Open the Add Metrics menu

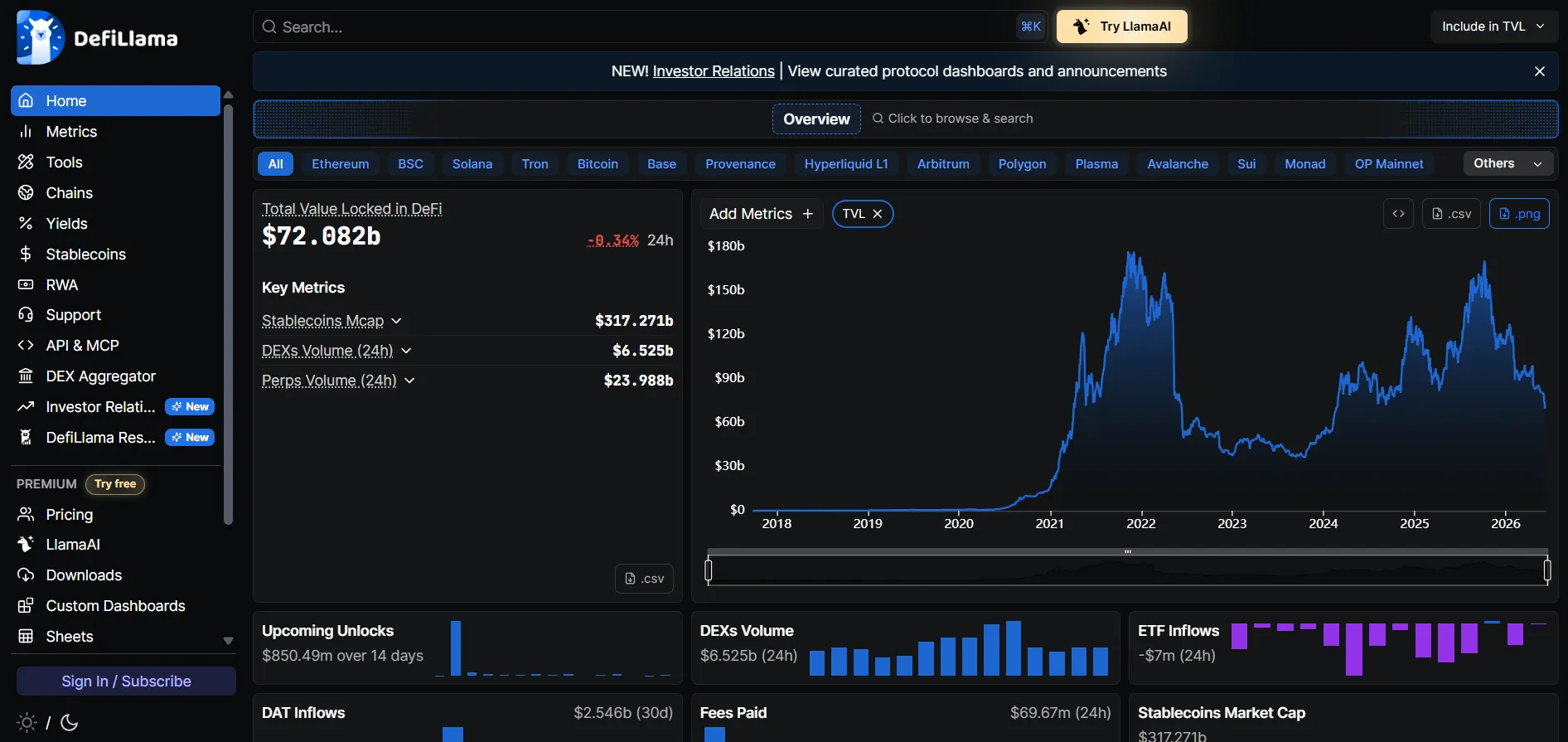[x=762, y=214]
